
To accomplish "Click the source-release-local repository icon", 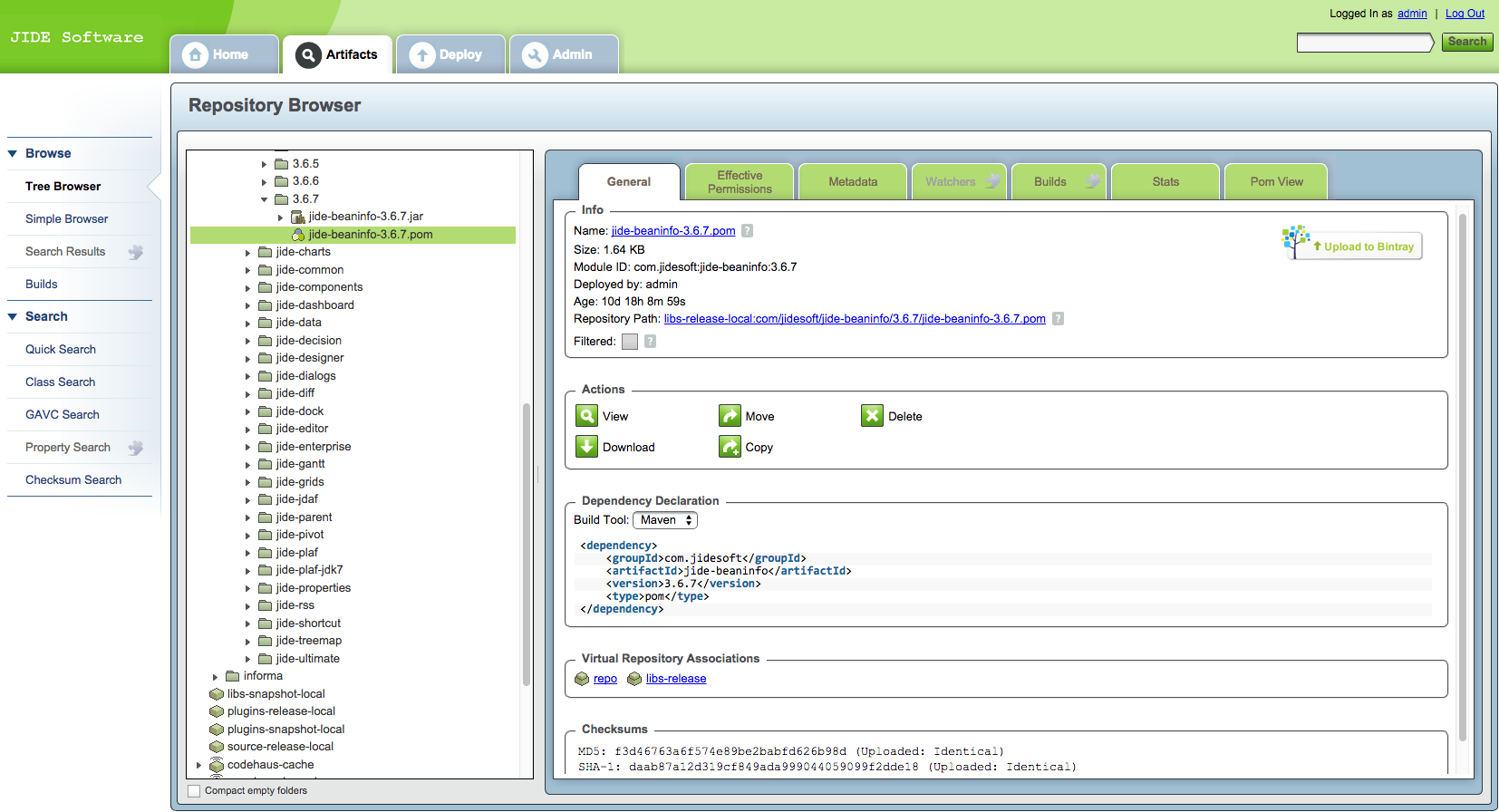I will point(217,747).
